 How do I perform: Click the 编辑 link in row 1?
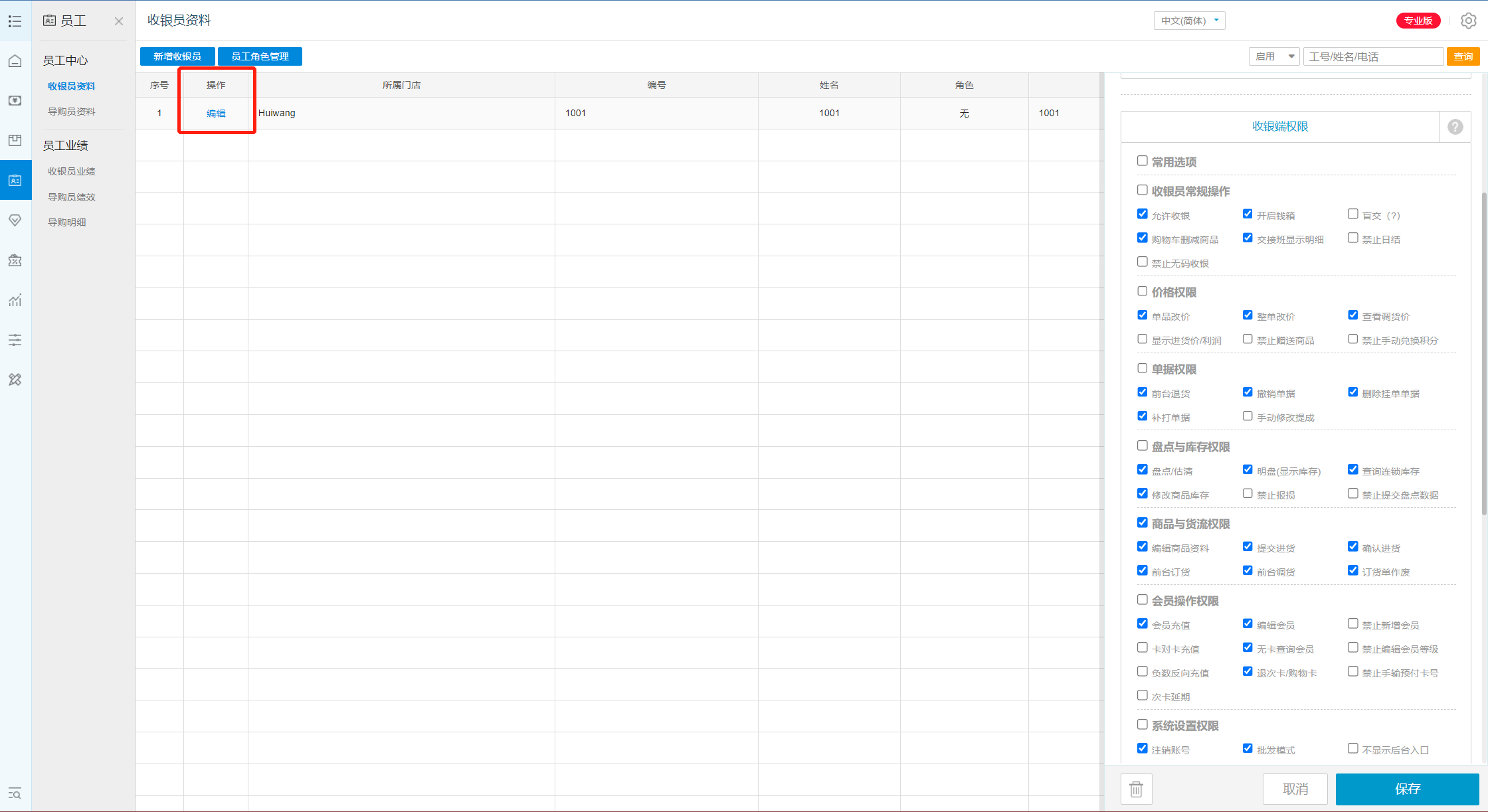(x=216, y=114)
